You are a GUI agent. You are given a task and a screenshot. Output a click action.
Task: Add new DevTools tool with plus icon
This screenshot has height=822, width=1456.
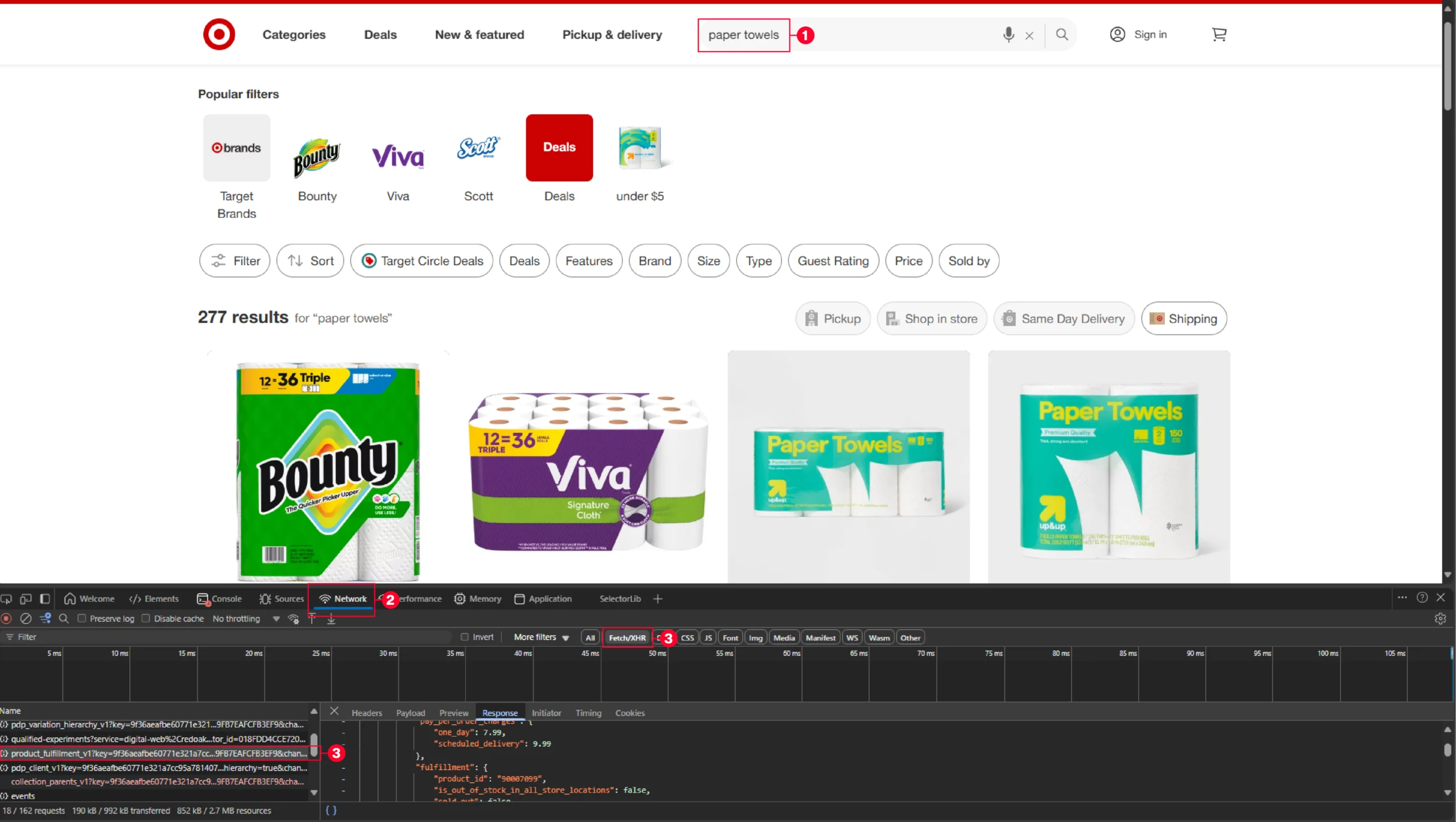657,598
